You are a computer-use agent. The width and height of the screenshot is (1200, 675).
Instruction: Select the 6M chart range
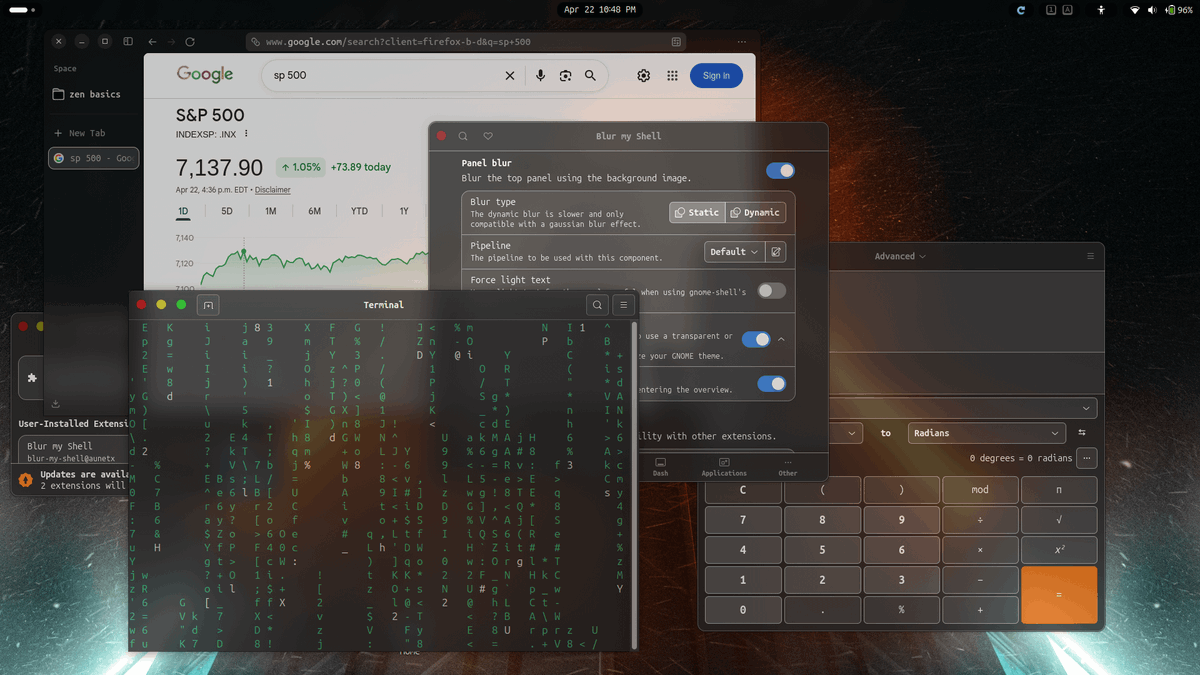(314, 211)
